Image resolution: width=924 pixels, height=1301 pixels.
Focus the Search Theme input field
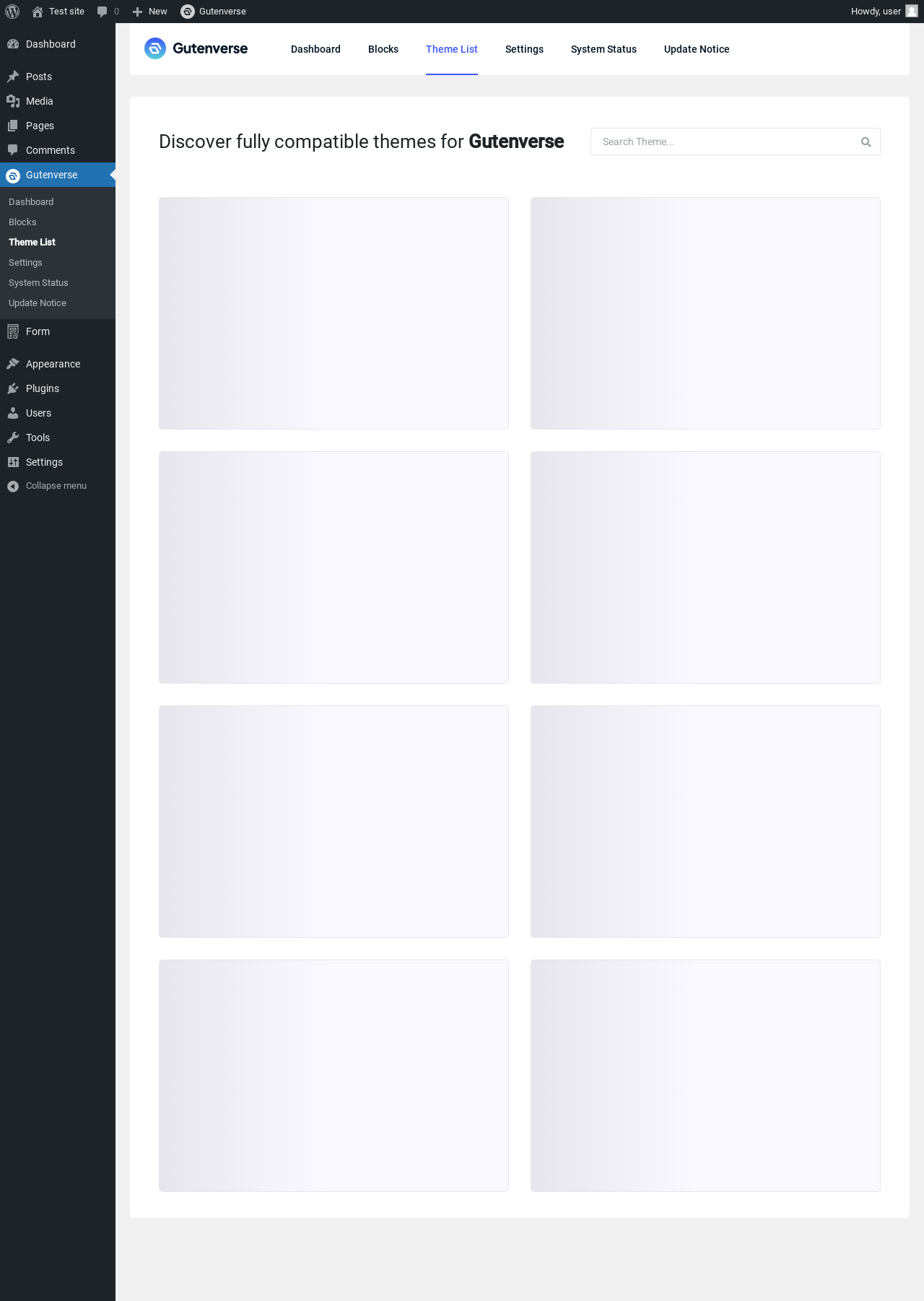coord(735,142)
